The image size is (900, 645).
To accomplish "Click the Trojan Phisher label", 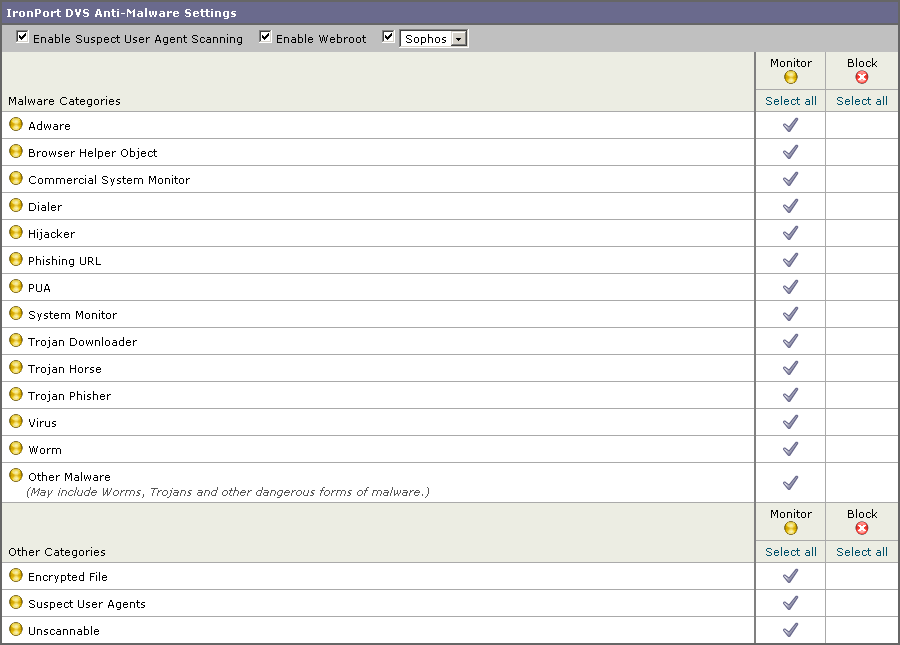I will coord(69,396).
